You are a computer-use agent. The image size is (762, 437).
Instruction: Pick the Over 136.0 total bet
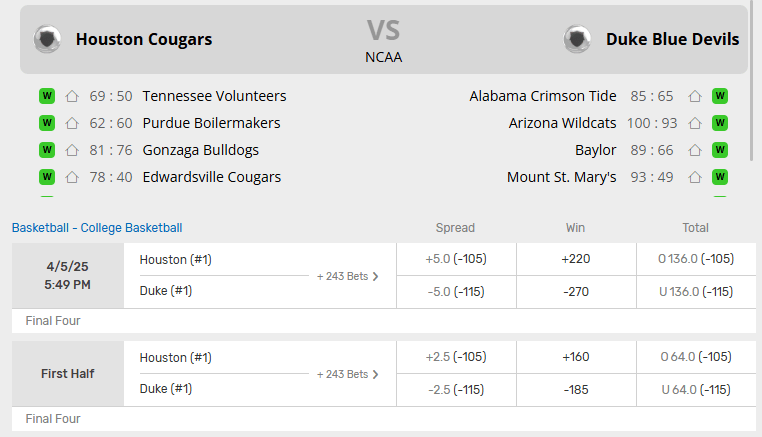click(696, 259)
